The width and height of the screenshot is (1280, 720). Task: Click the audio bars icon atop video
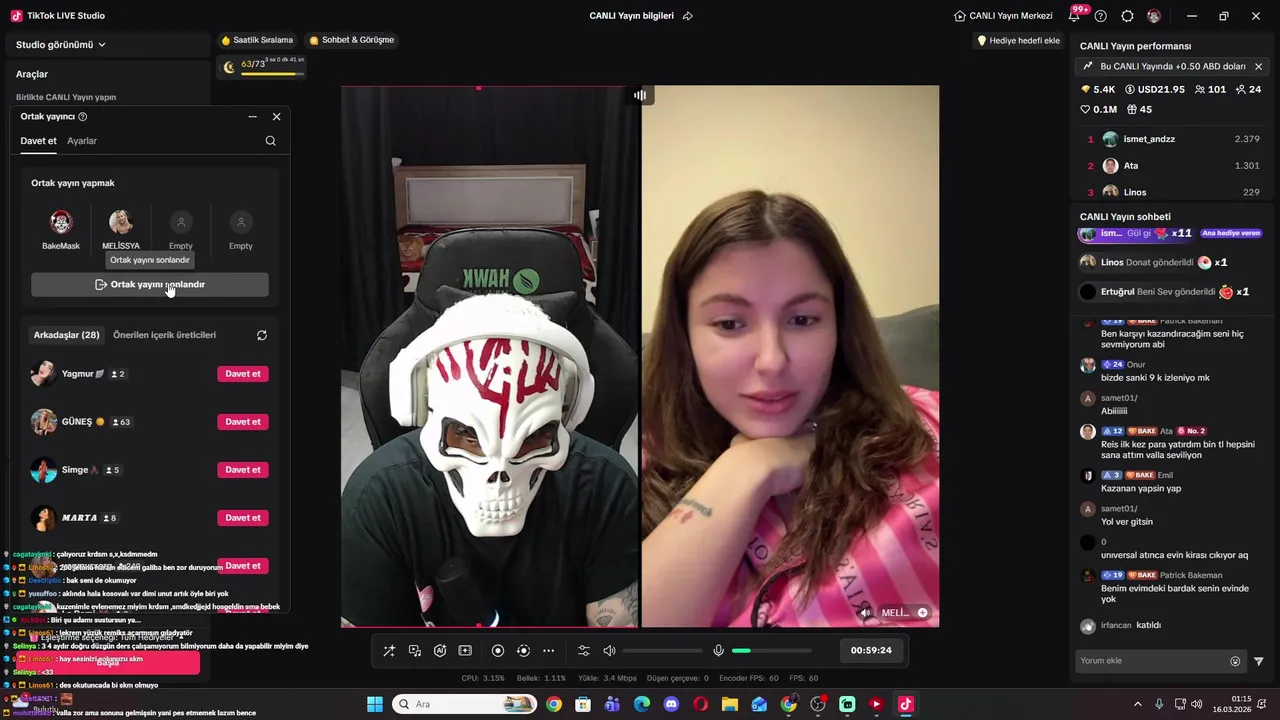(x=640, y=95)
